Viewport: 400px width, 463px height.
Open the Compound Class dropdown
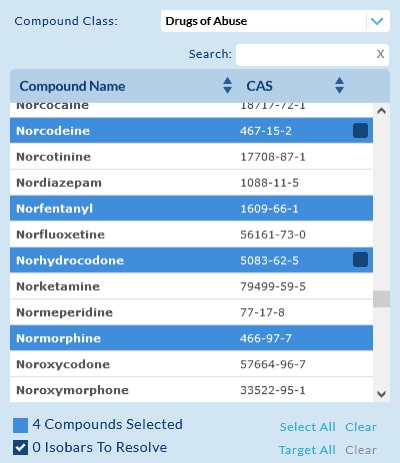point(275,21)
